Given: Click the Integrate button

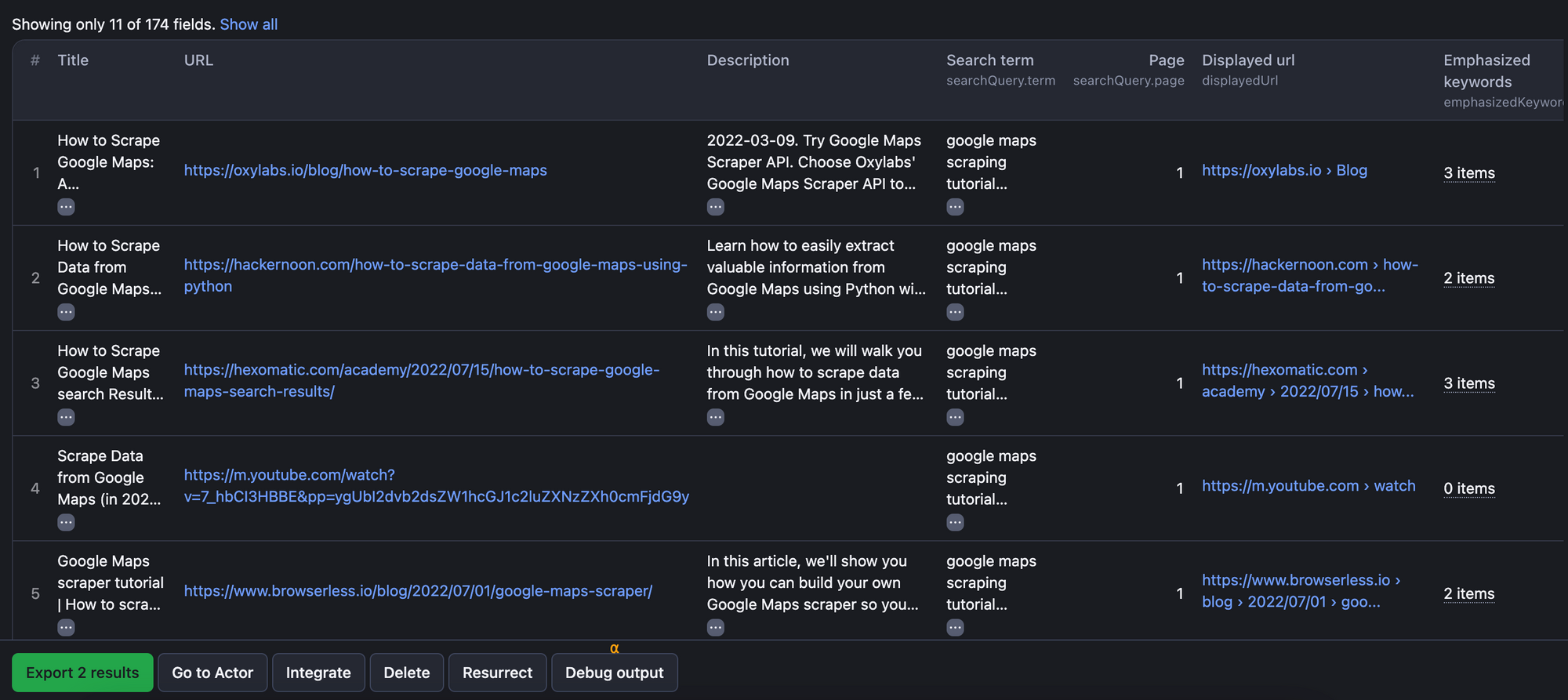Looking at the screenshot, I should pos(318,673).
